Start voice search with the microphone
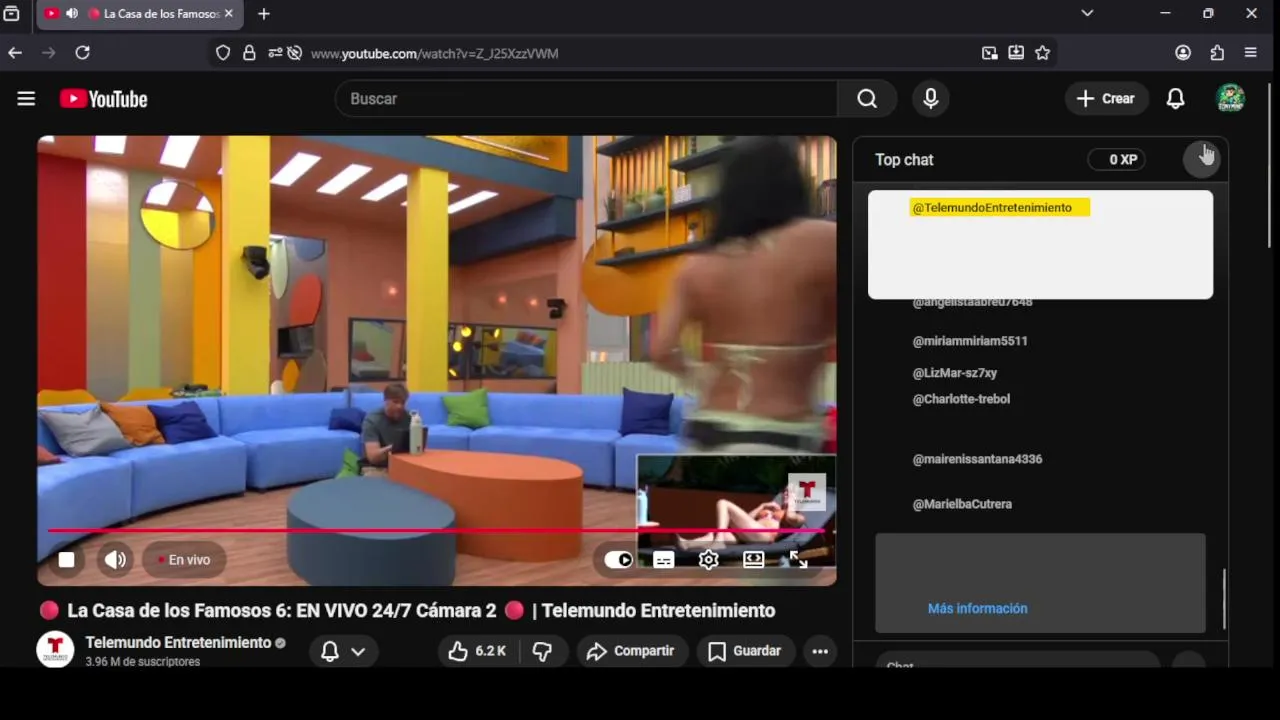Image resolution: width=1280 pixels, height=720 pixels. pos(931,99)
